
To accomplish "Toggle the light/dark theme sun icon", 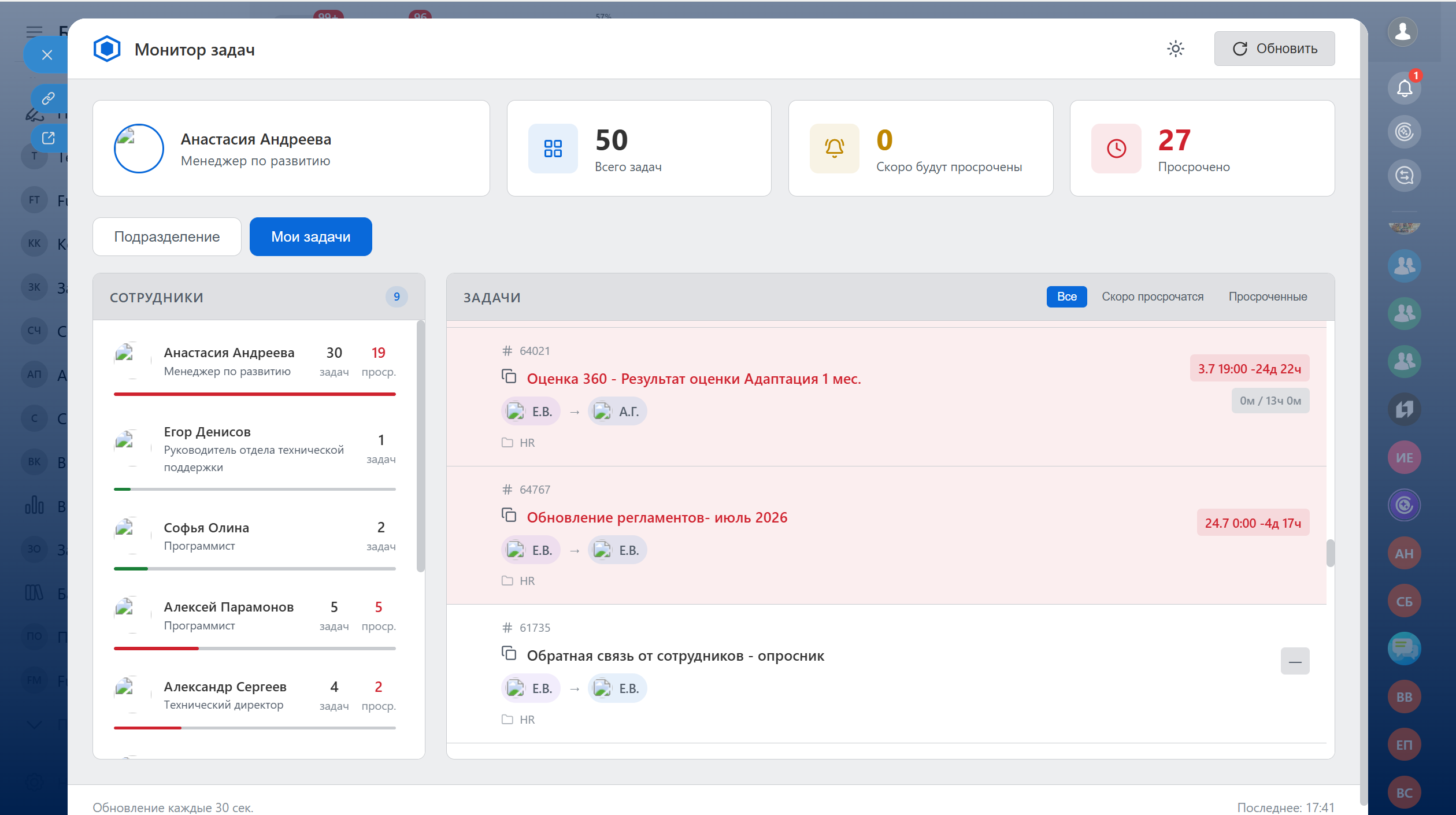I will (1175, 49).
